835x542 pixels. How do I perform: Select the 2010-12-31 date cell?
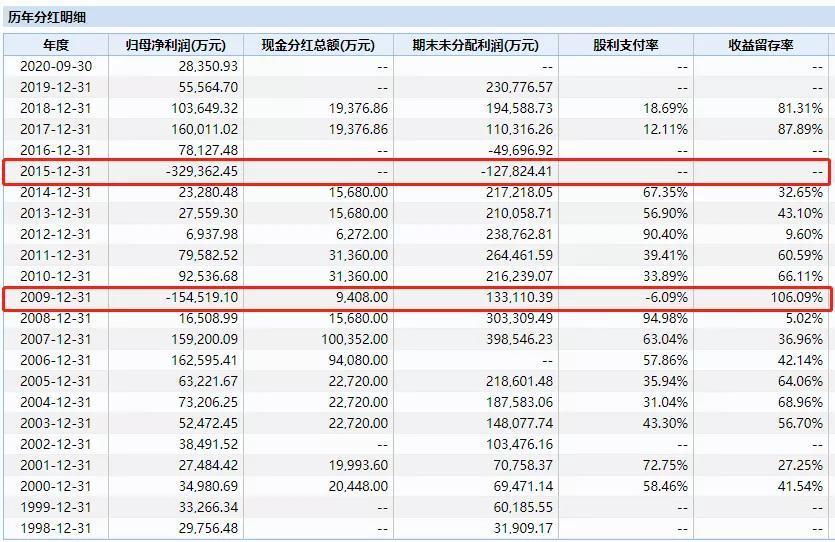click(x=56, y=276)
